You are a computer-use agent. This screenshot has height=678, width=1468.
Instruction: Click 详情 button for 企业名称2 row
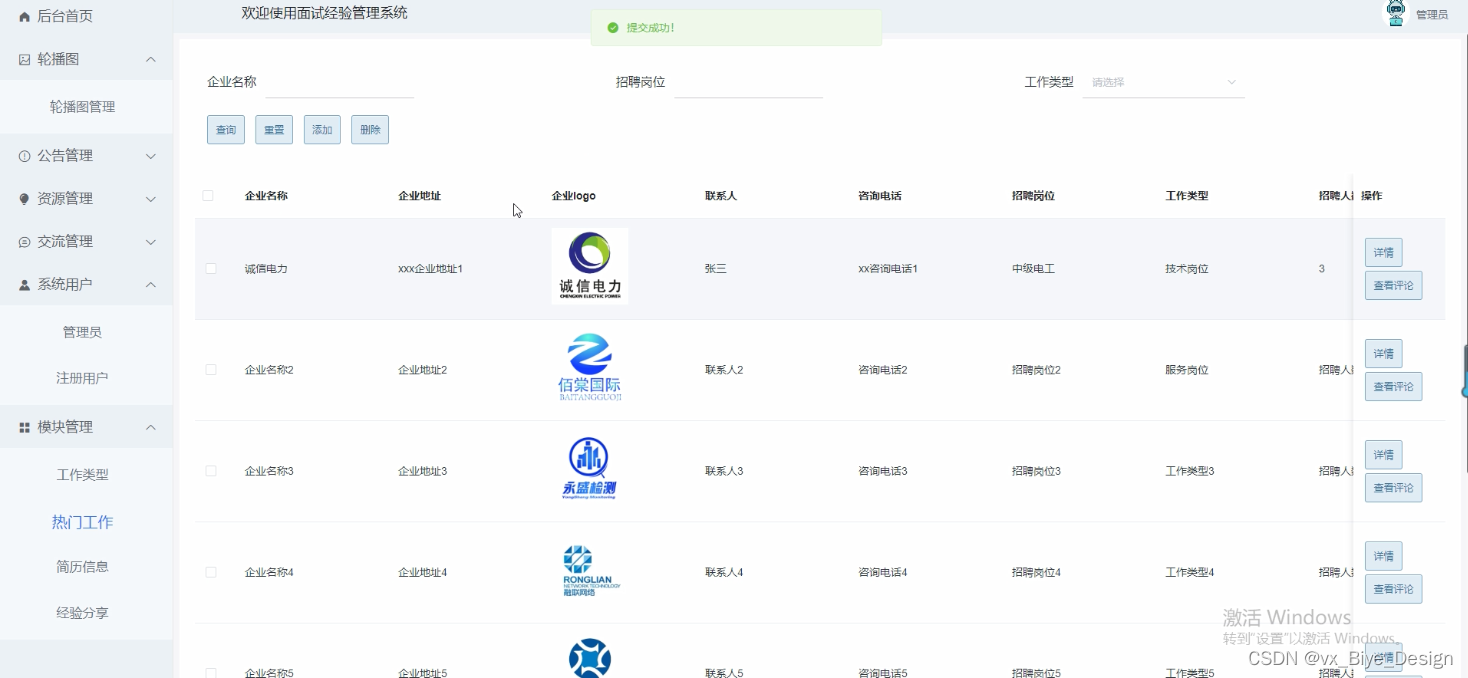click(x=1384, y=354)
